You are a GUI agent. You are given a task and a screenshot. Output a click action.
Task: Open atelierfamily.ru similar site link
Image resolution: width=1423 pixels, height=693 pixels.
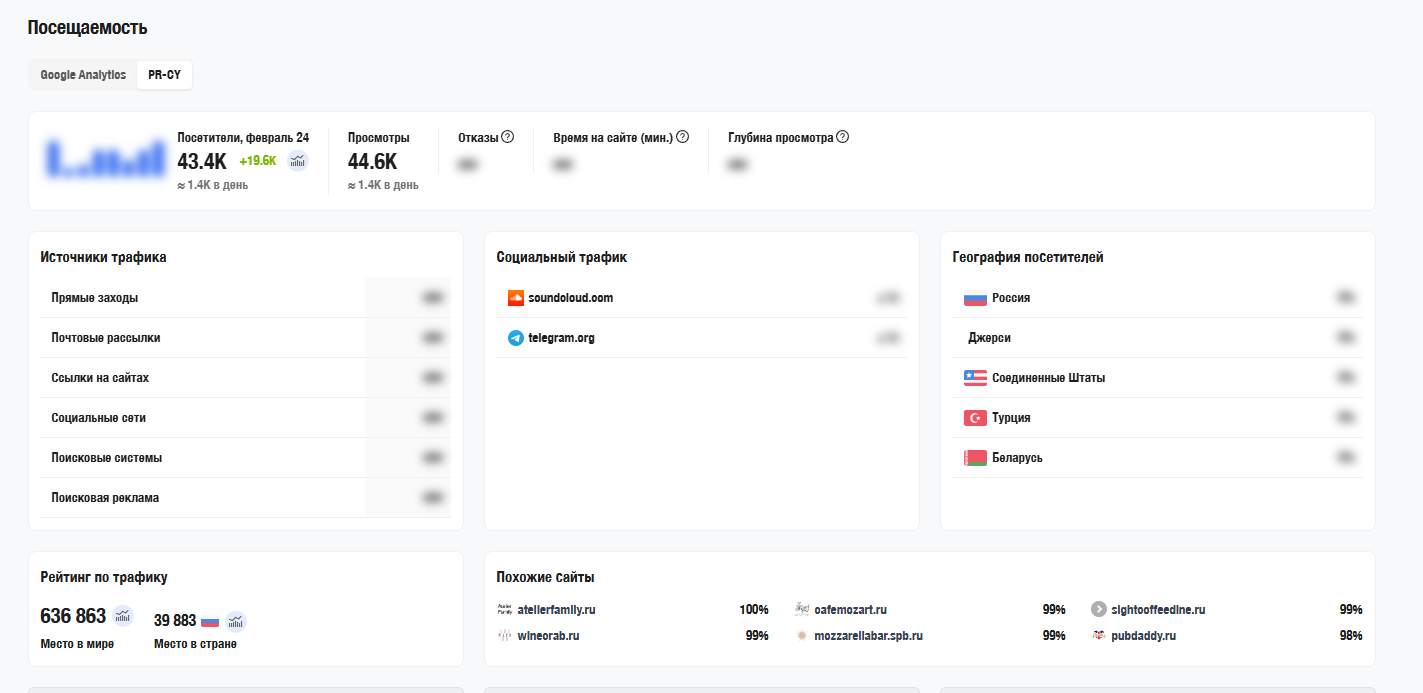[556, 609]
